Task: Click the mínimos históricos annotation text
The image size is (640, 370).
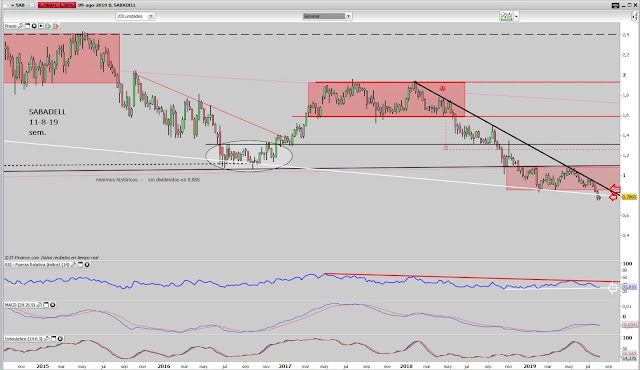Action: [x=148, y=179]
